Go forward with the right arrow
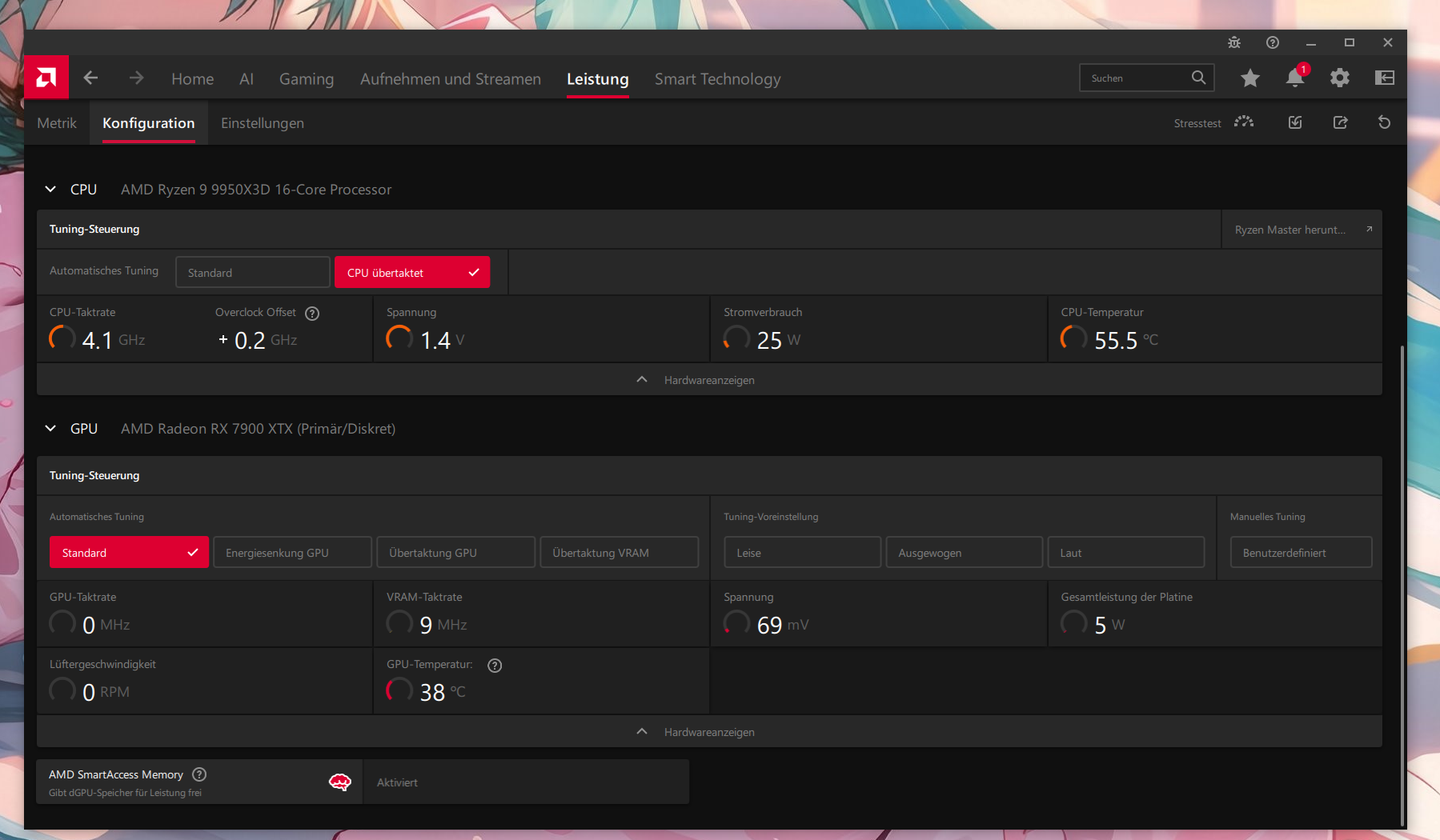Viewport: 1440px width, 840px height. pyautogui.click(x=137, y=78)
